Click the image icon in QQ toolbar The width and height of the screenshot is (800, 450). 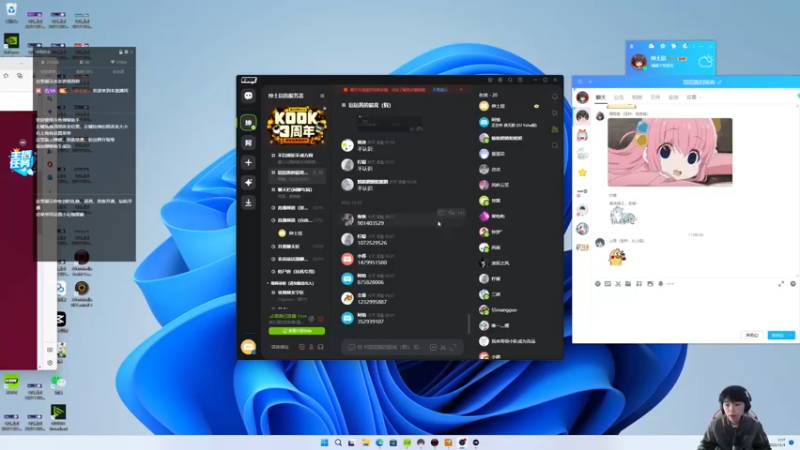coord(650,284)
